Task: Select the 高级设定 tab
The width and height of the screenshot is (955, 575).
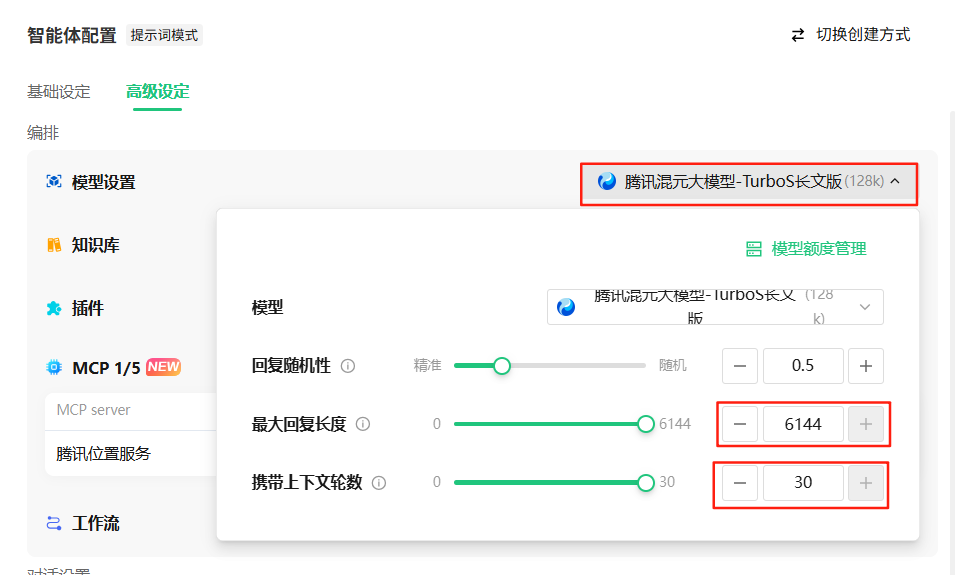Action: [x=157, y=92]
